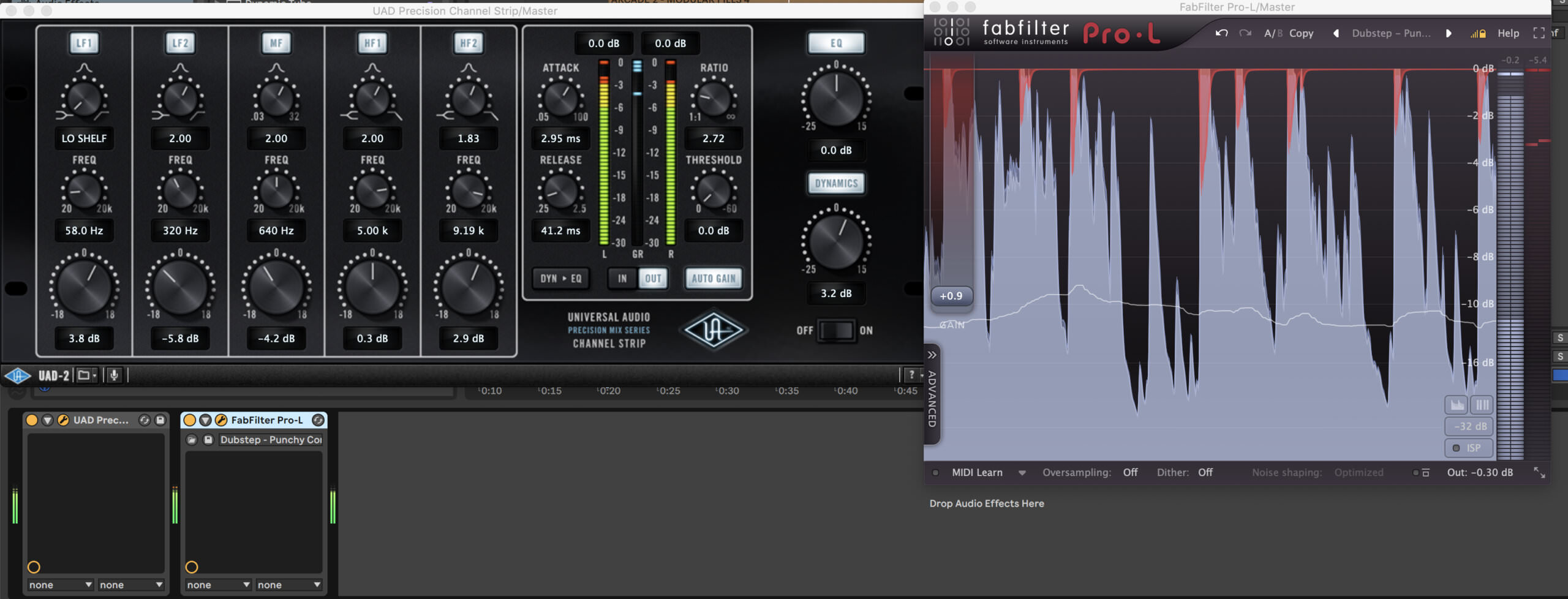Viewport: 1568px width, 599px height.
Task: Click the UA diamond logo in UAD-2 toolbar
Action: point(18,375)
